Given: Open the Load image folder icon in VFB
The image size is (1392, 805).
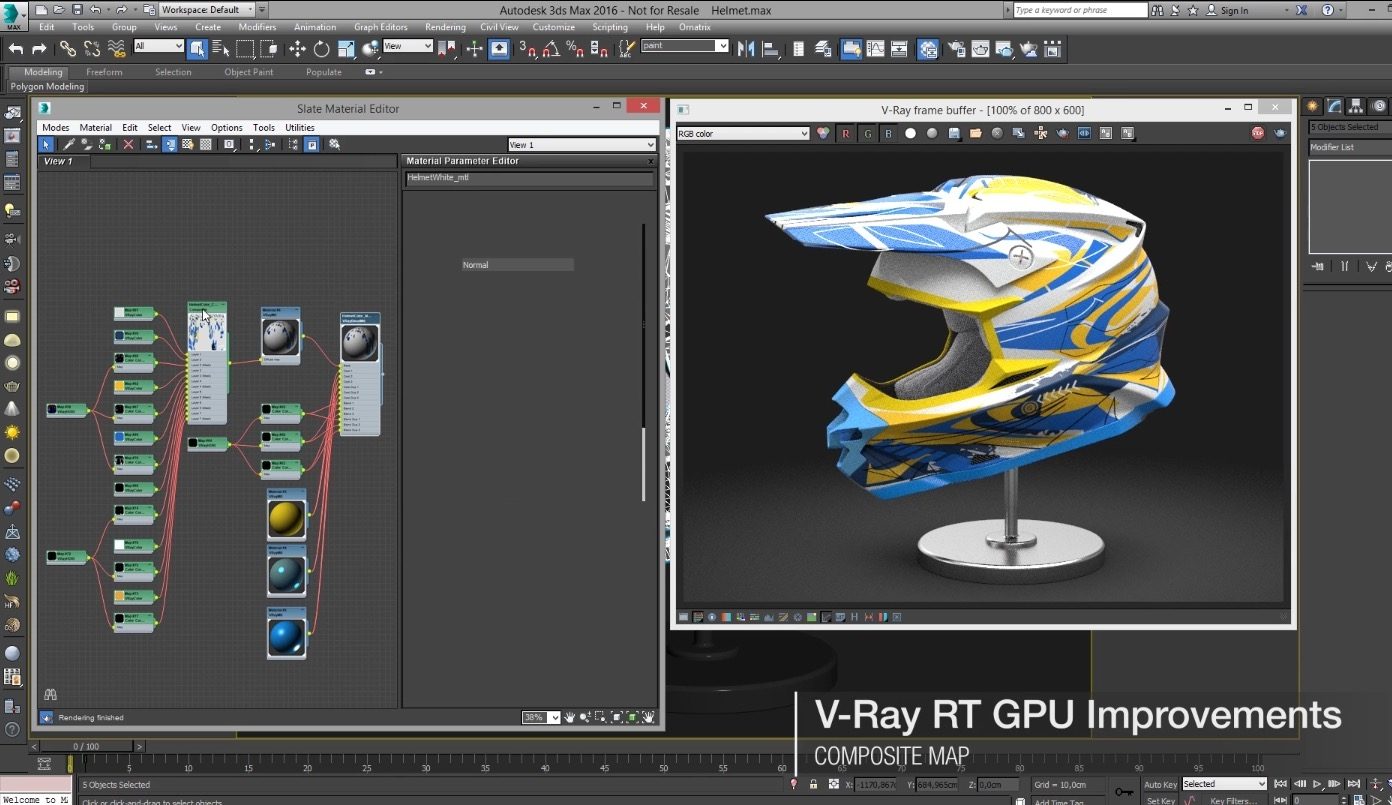Looking at the screenshot, I should tap(975, 133).
